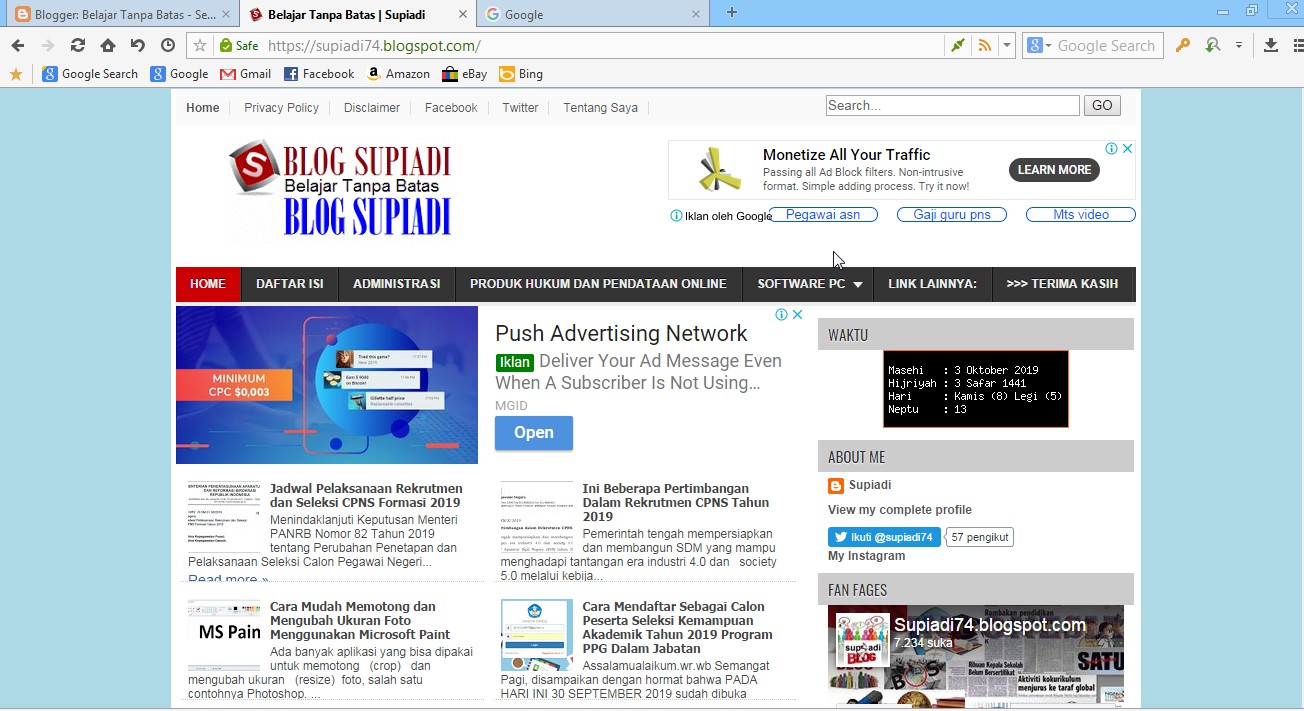This screenshot has width=1304, height=711.
Task: Open the browser main menu icon
Action: click(1297, 45)
